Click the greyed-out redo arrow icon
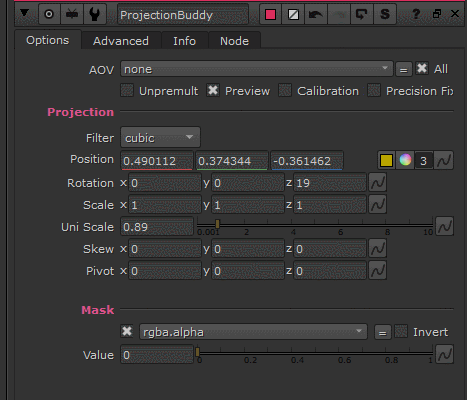The height and width of the screenshot is (400, 467). (x=339, y=14)
